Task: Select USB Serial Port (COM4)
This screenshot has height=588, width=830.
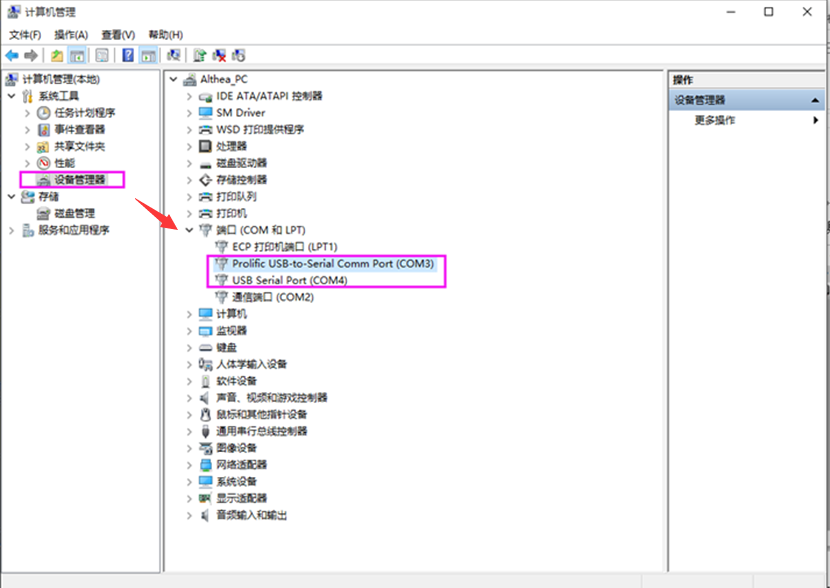Action: point(290,281)
